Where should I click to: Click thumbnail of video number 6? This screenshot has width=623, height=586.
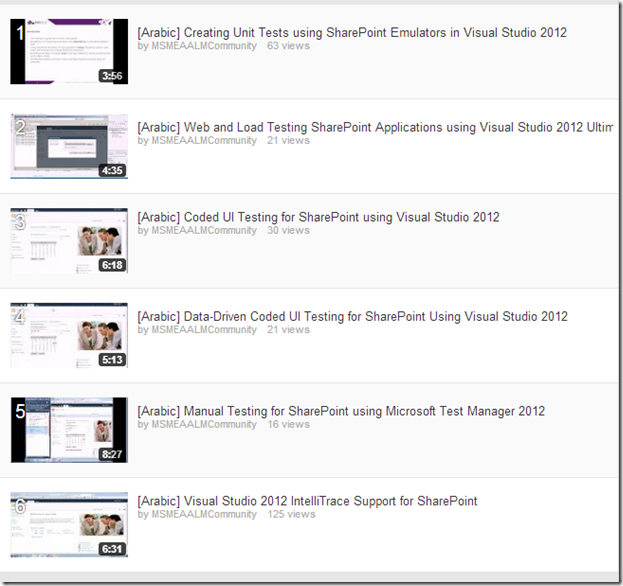point(69,524)
